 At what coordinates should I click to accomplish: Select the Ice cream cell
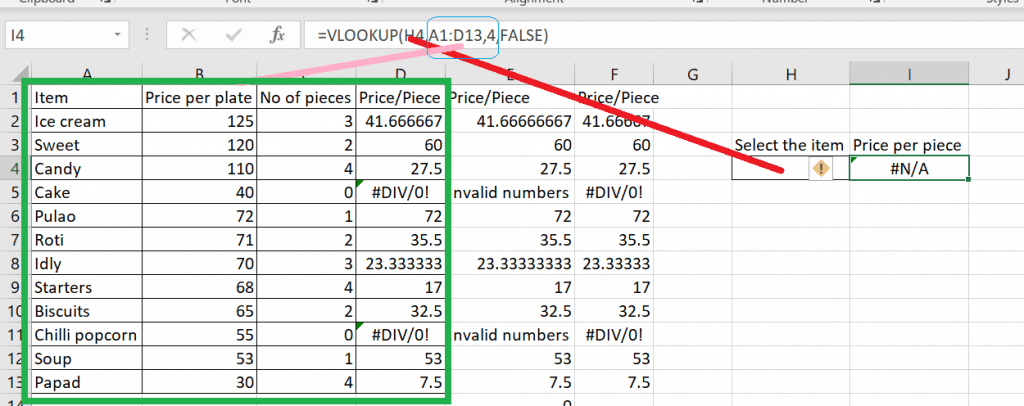[86, 121]
